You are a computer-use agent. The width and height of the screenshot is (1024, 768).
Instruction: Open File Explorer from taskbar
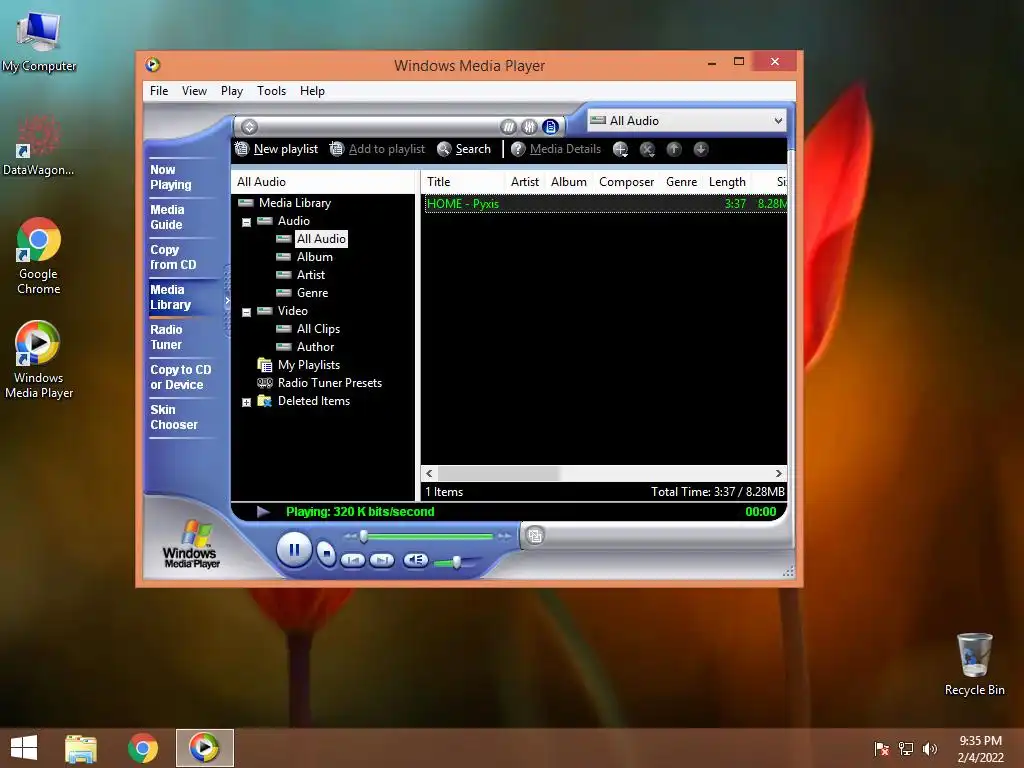pyautogui.click(x=81, y=748)
